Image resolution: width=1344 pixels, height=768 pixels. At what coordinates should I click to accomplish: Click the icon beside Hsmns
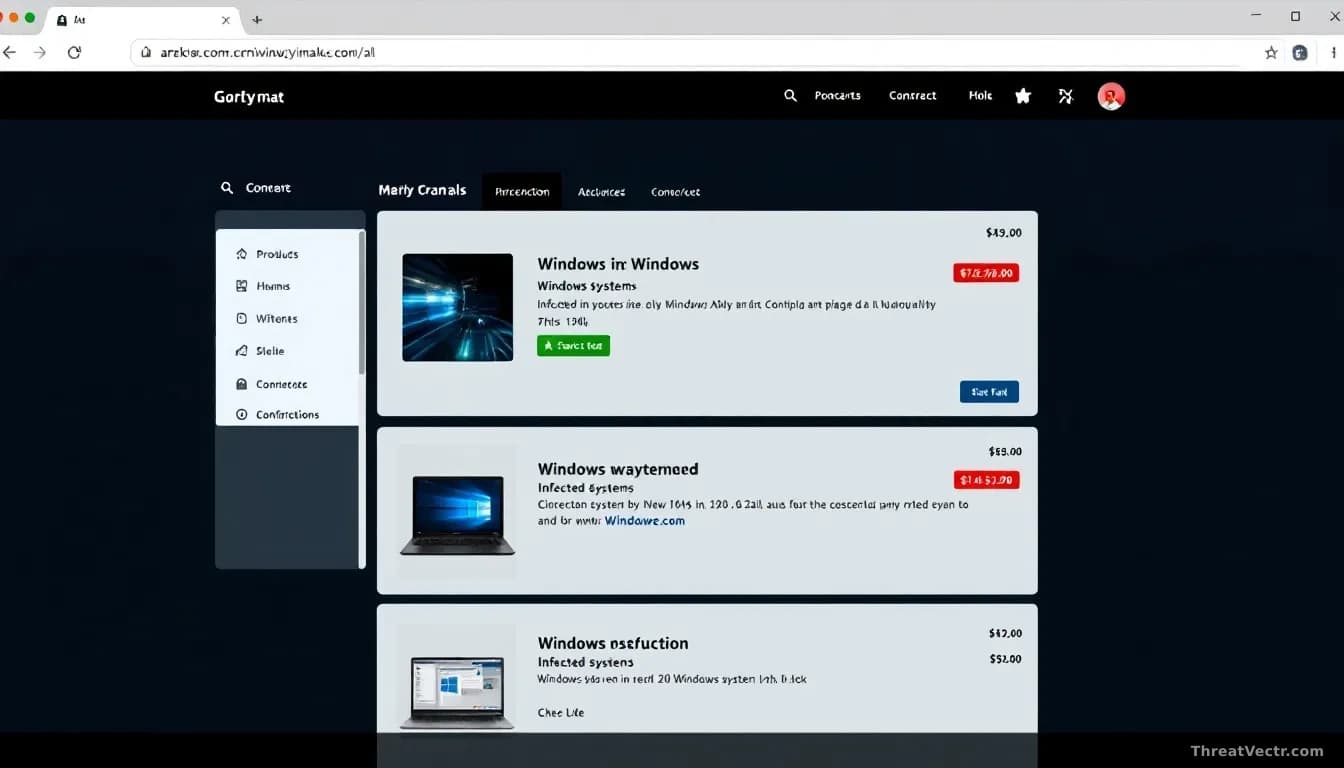pyautogui.click(x=241, y=286)
